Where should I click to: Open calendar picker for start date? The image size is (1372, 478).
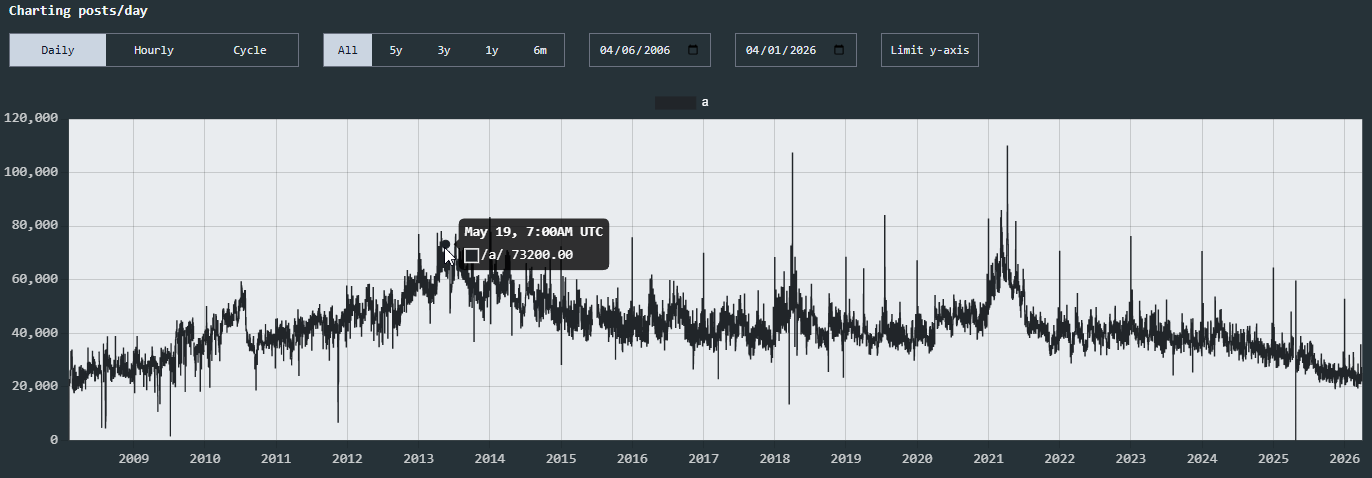tap(693, 50)
